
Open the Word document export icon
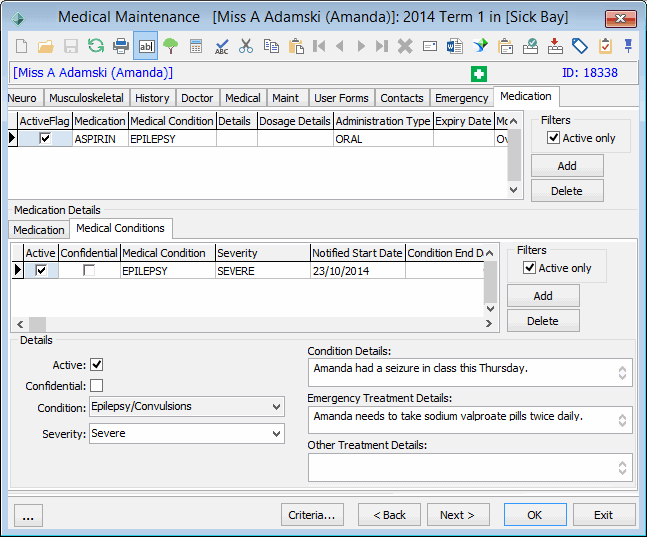tap(455, 46)
